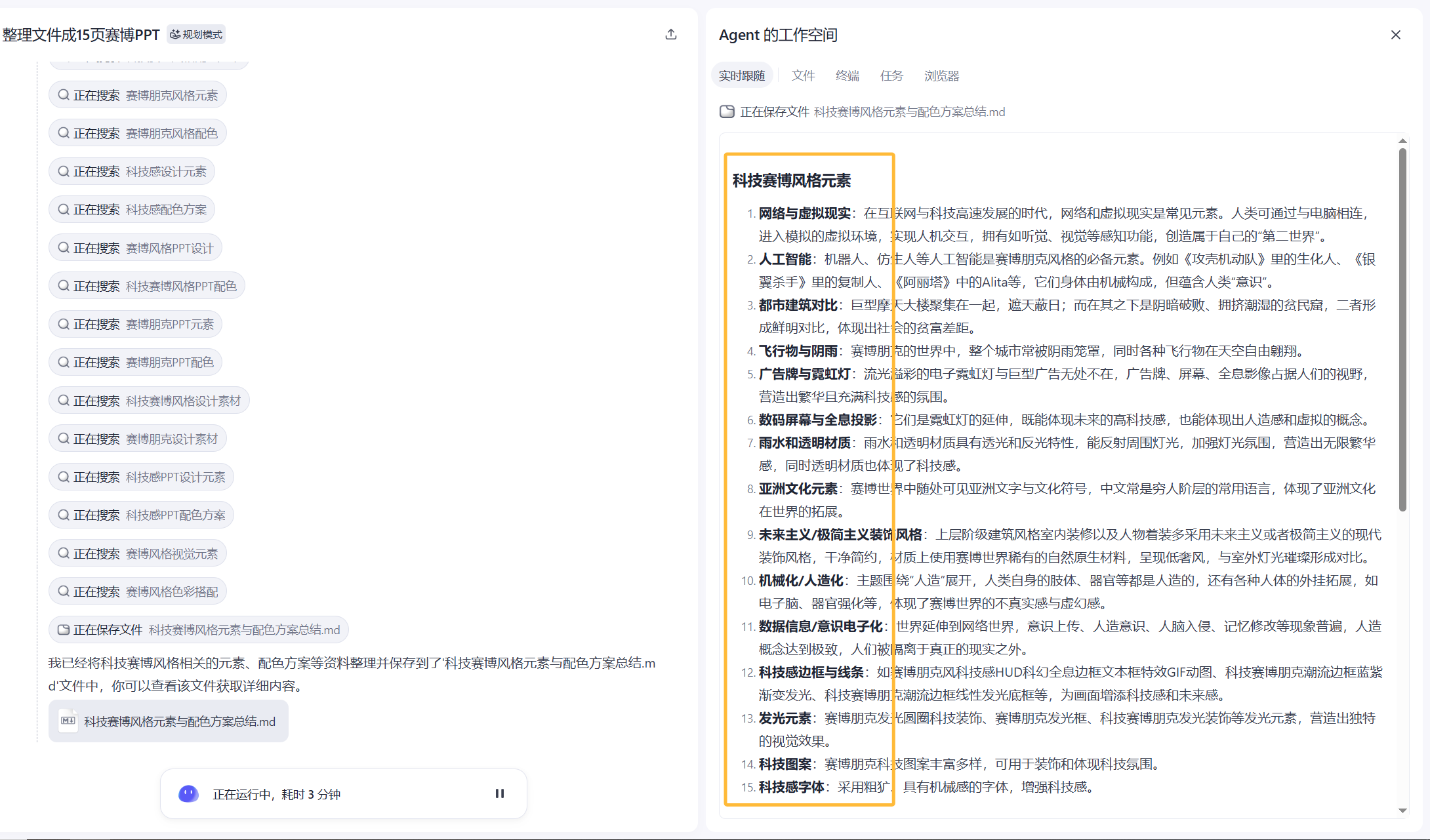Click the scroll-up arrow of document preview
The height and width of the screenshot is (840, 1430).
(1402, 141)
